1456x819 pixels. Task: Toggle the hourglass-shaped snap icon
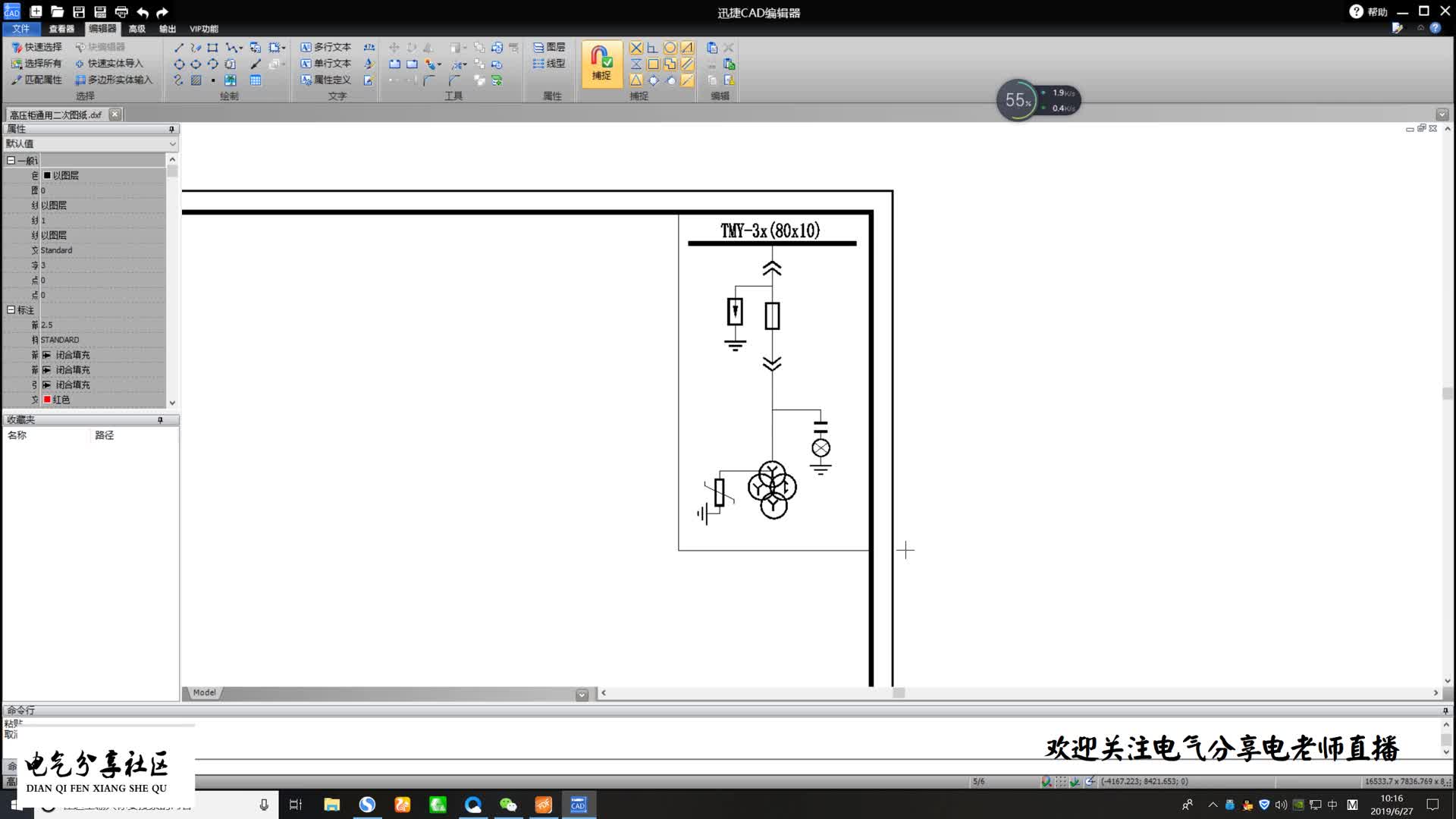(635, 64)
